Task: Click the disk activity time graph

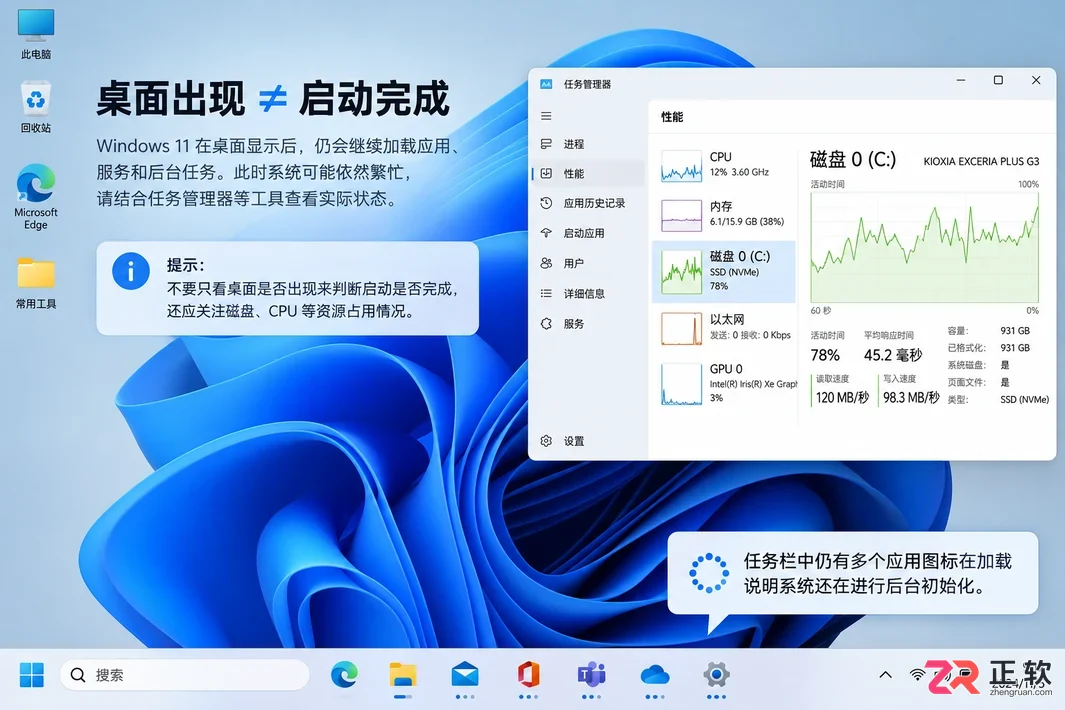Action: [x=924, y=247]
